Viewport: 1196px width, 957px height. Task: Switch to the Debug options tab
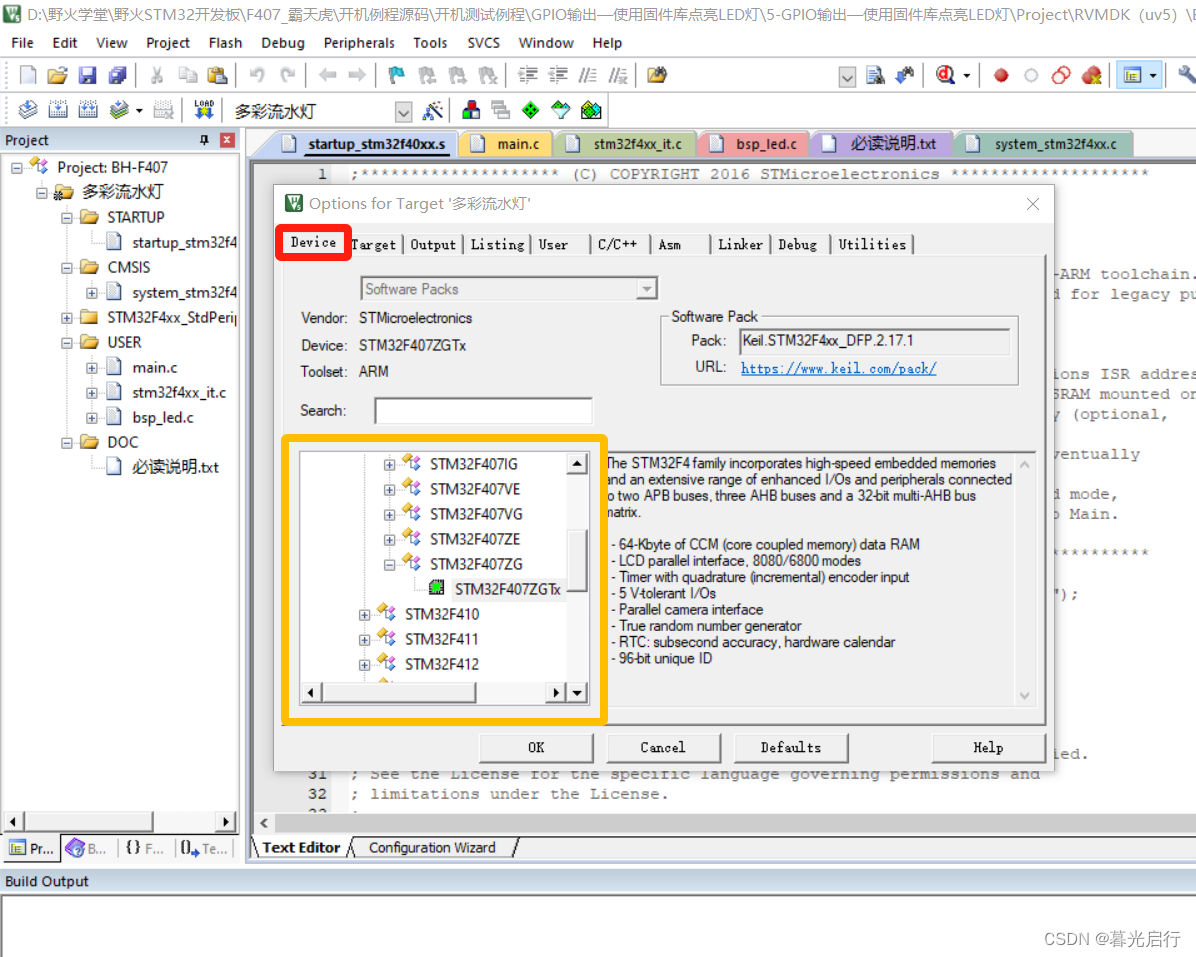798,244
